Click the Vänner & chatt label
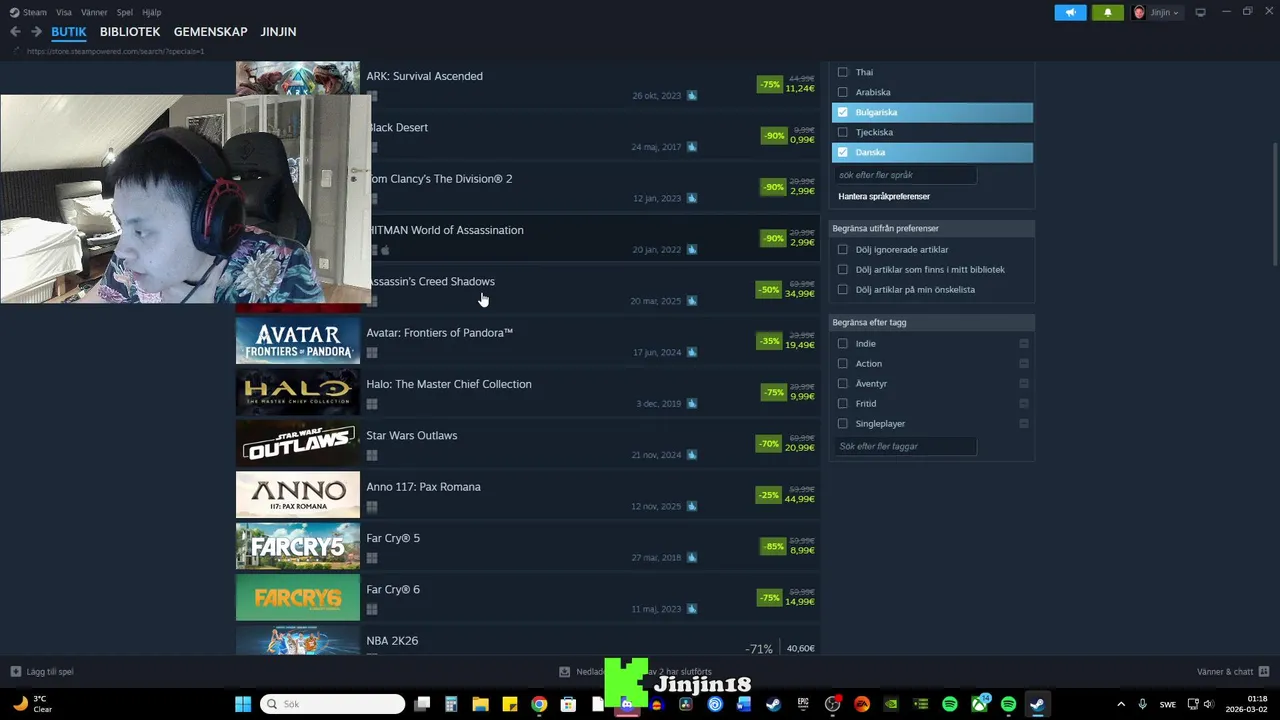 pyautogui.click(x=1225, y=672)
